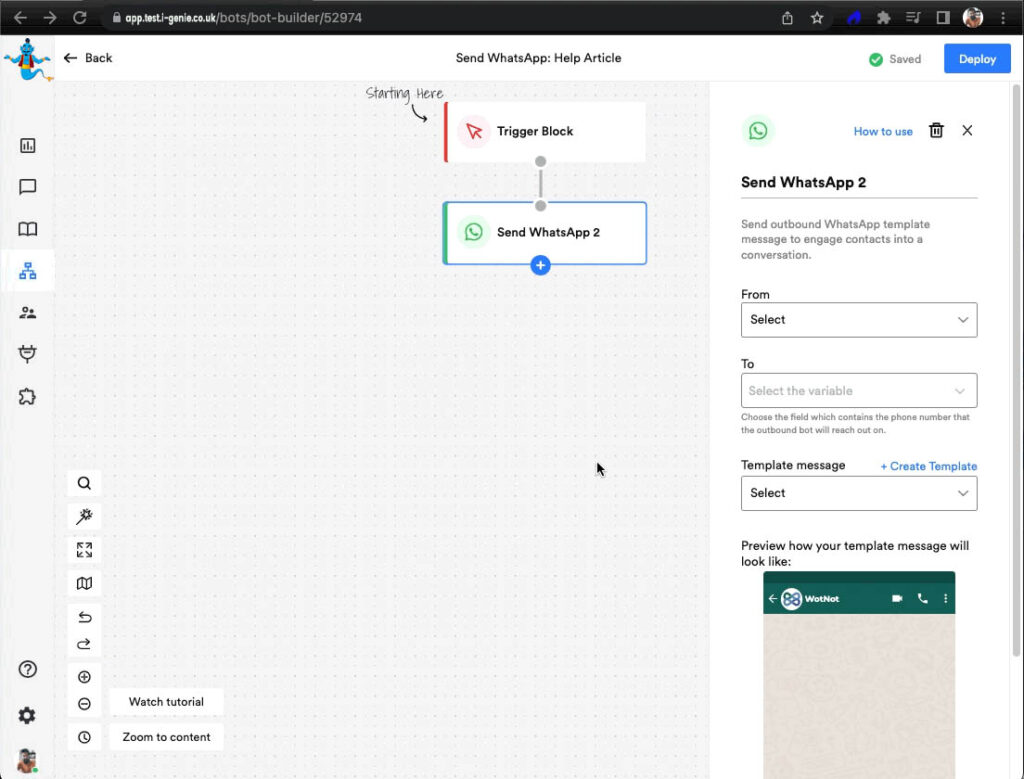Image resolution: width=1024 pixels, height=779 pixels.
Task: Go Back to the previous page
Action: point(88,58)
